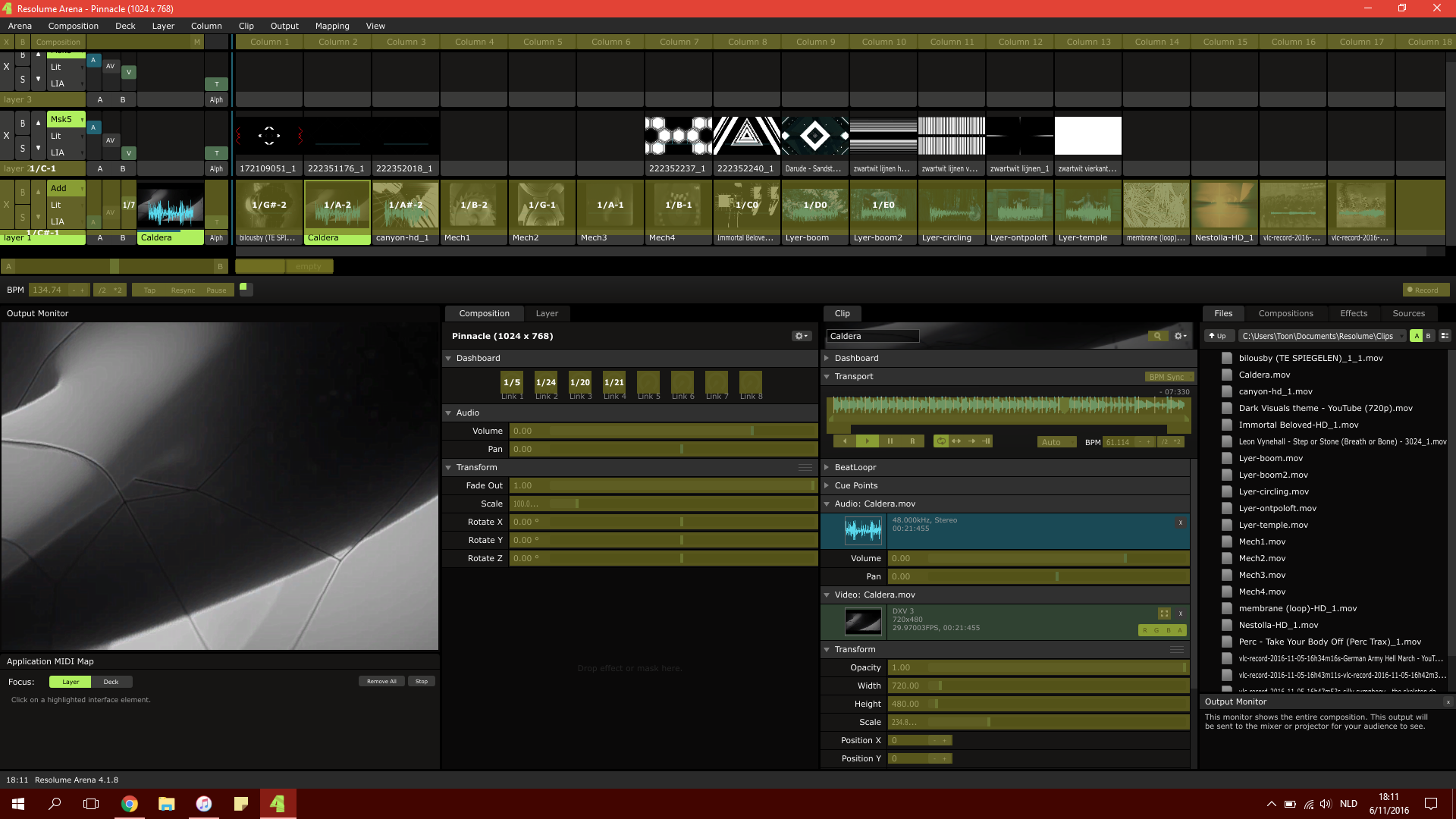1456x819 pixels.
Task: Click the clip play forward button
Action: point(867,441)
